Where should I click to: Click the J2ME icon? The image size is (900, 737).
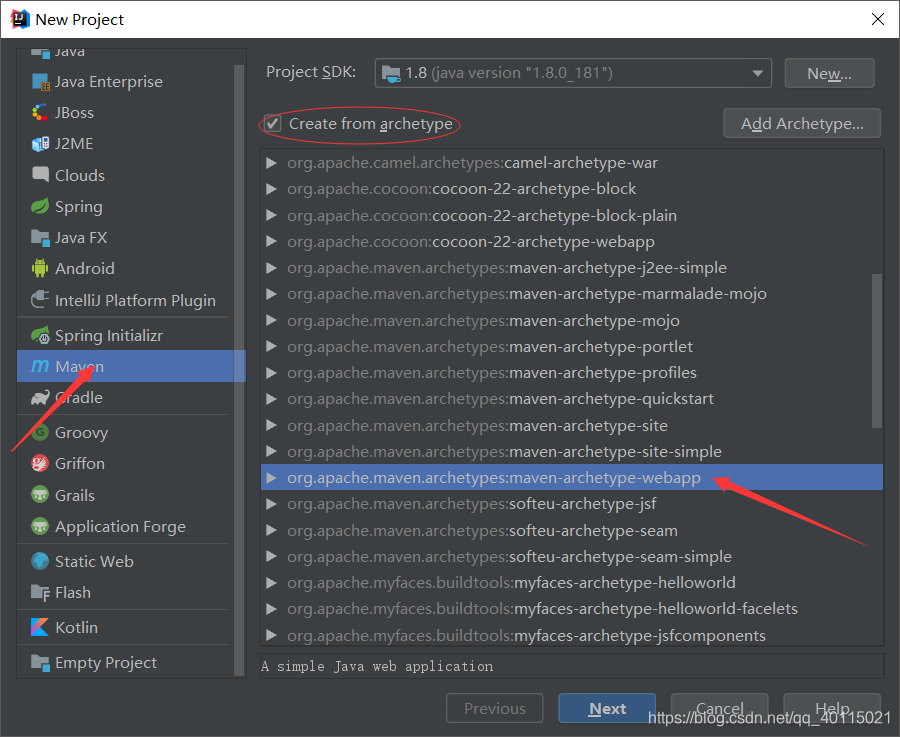40,143
